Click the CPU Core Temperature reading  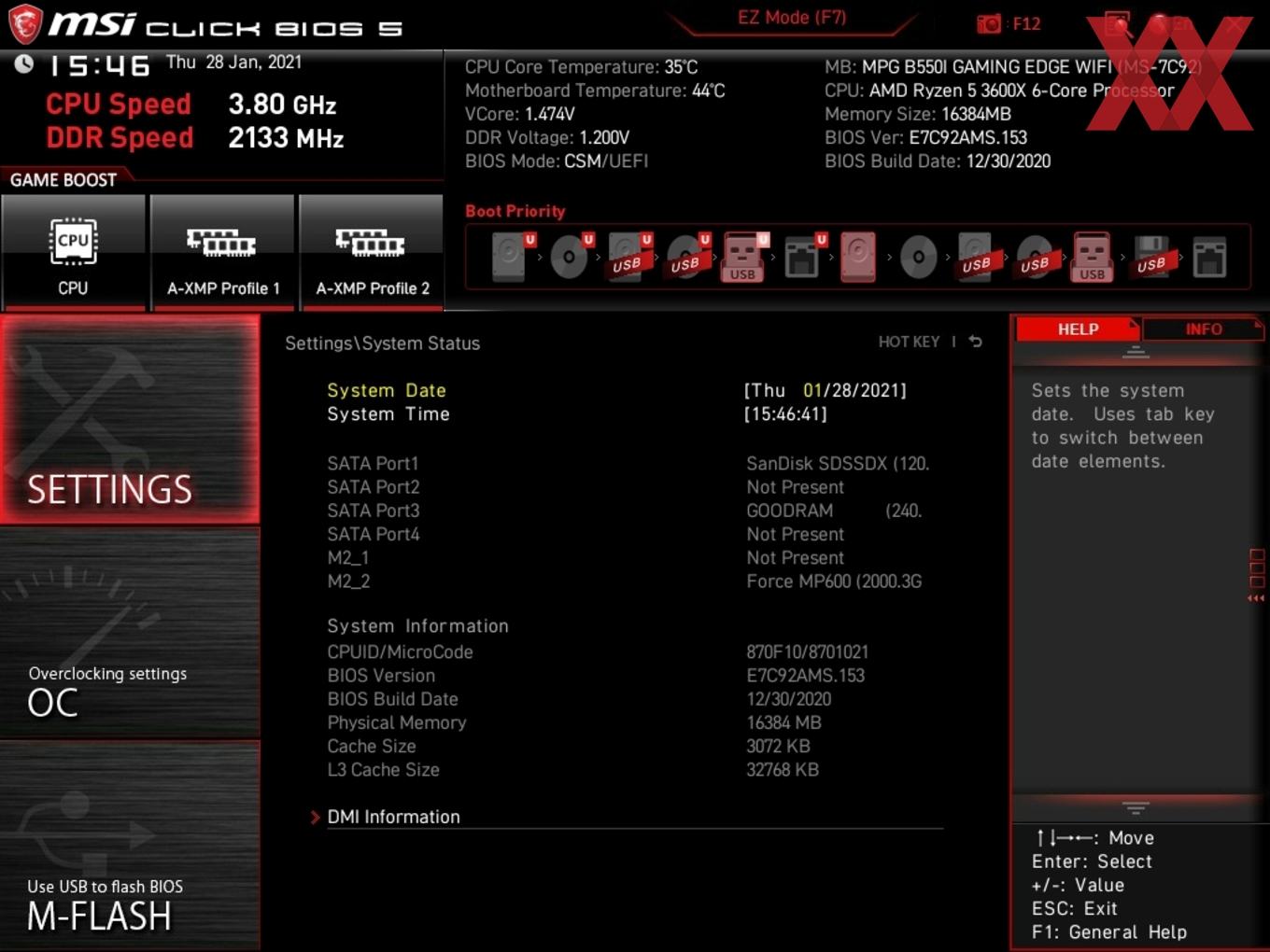[x=581, y=66]
